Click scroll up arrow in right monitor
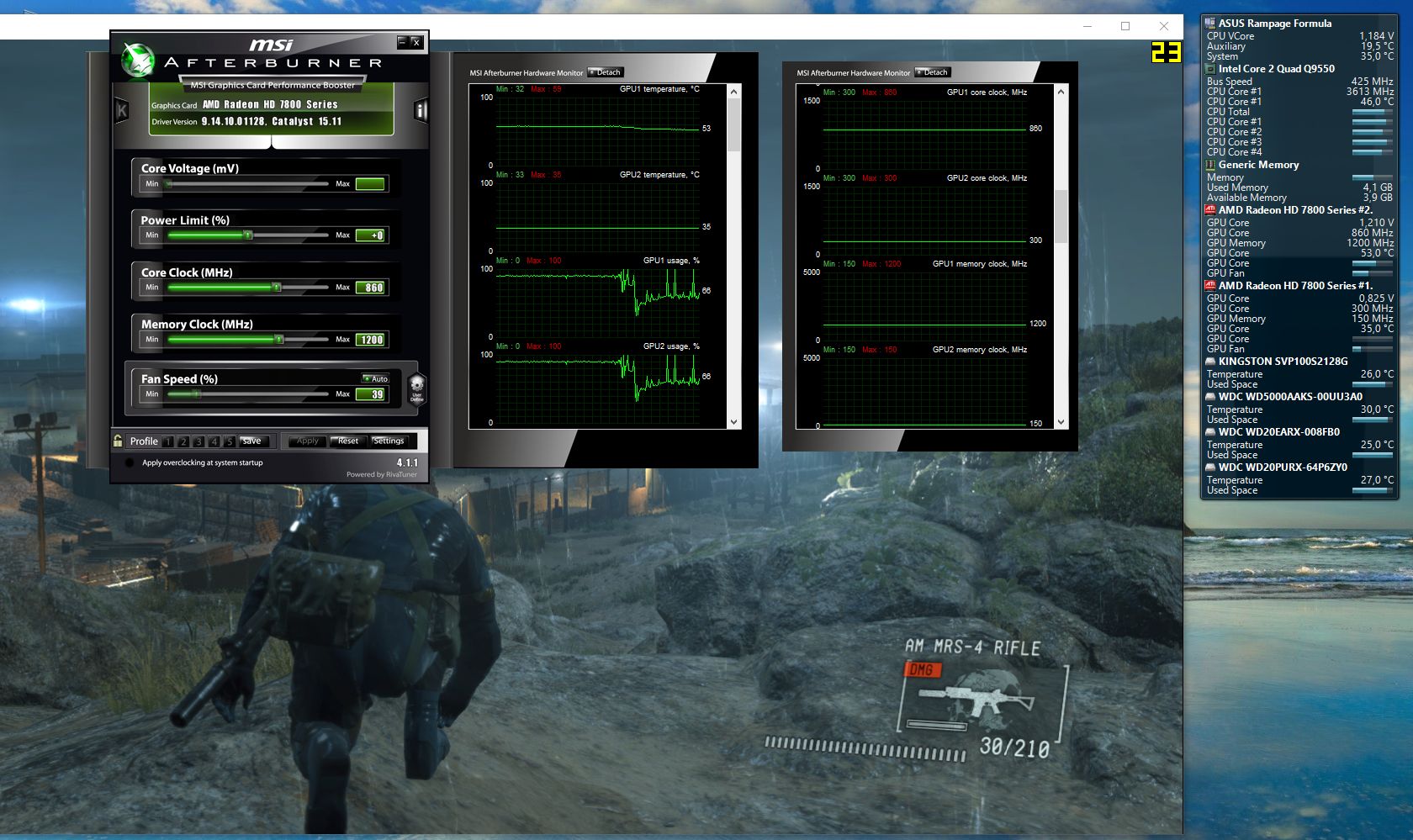Image resolution: width=1413 pixels, height=840 pixels. click(x=1061, y=91)
